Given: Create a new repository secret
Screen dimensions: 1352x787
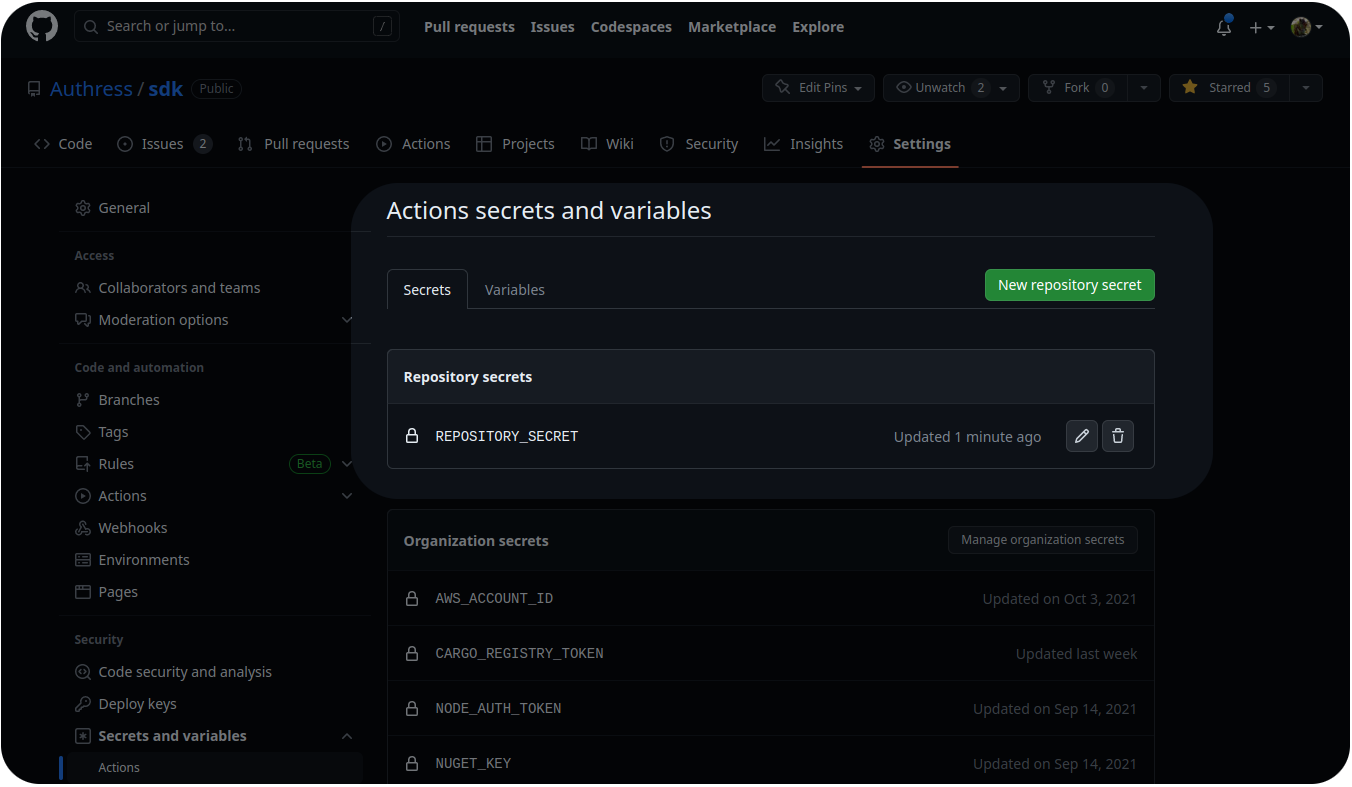Looking at the screenshot, I should (x=1069, y=284).
